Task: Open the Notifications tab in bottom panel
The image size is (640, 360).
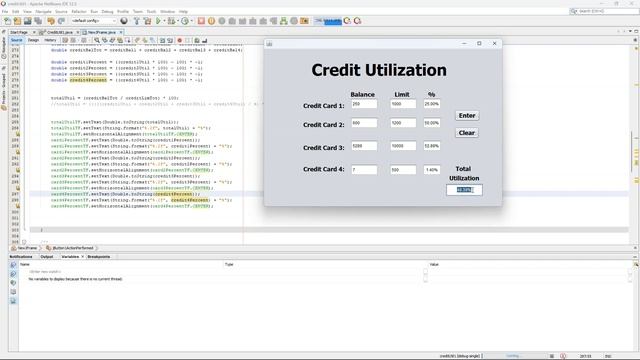Action: [x=21, y=257]
